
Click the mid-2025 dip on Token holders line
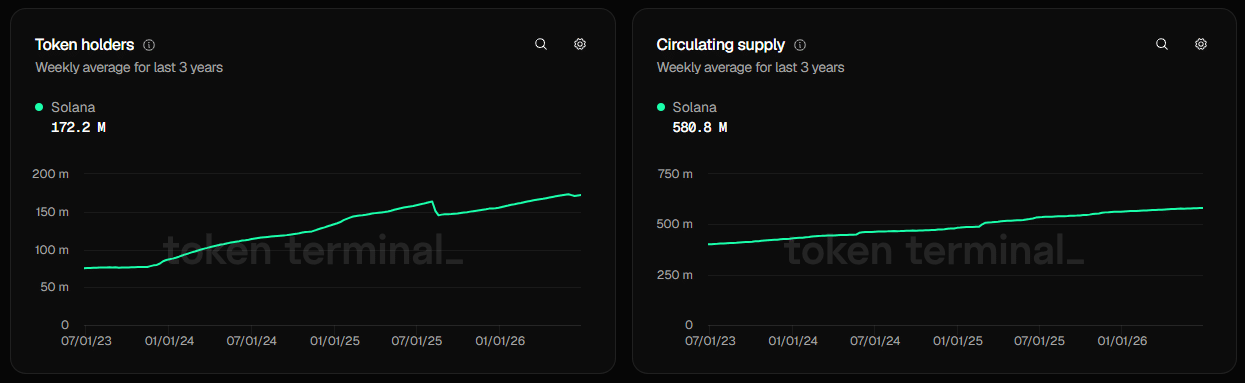point(437,214)
